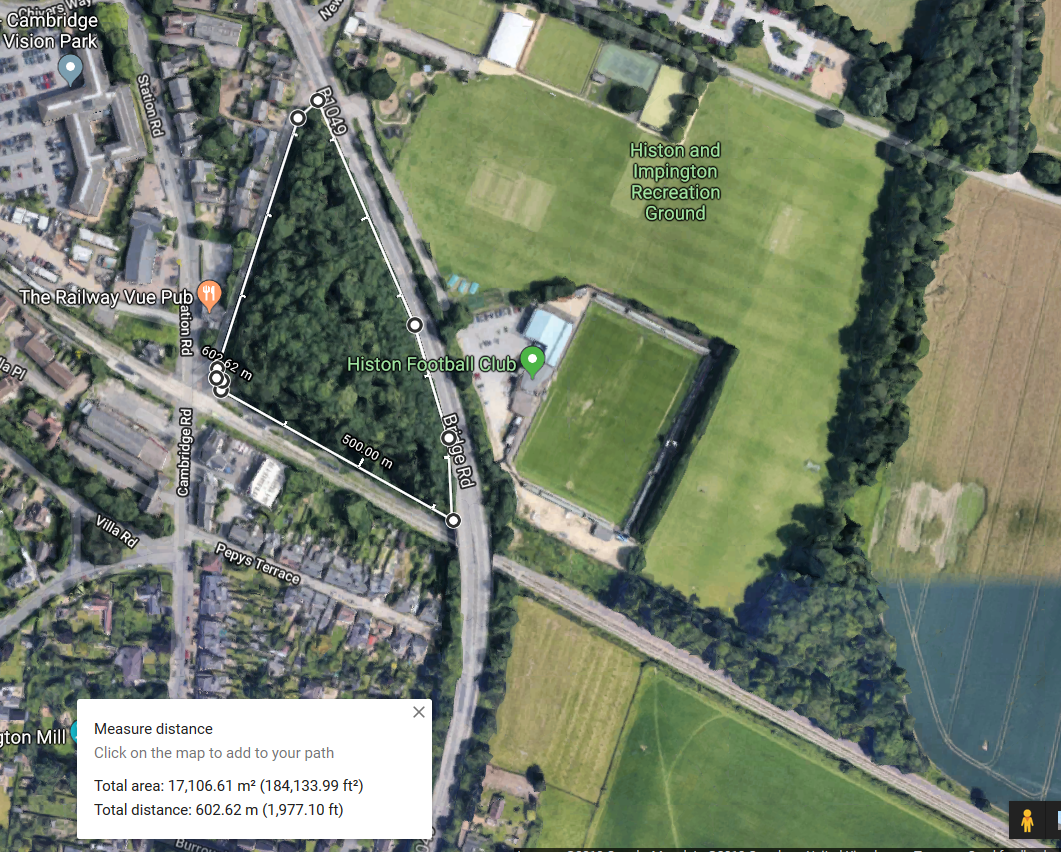Select the partially hidden Mill place pin
The height and width of the screenshot is (852, 1061).
coord(74,733)
